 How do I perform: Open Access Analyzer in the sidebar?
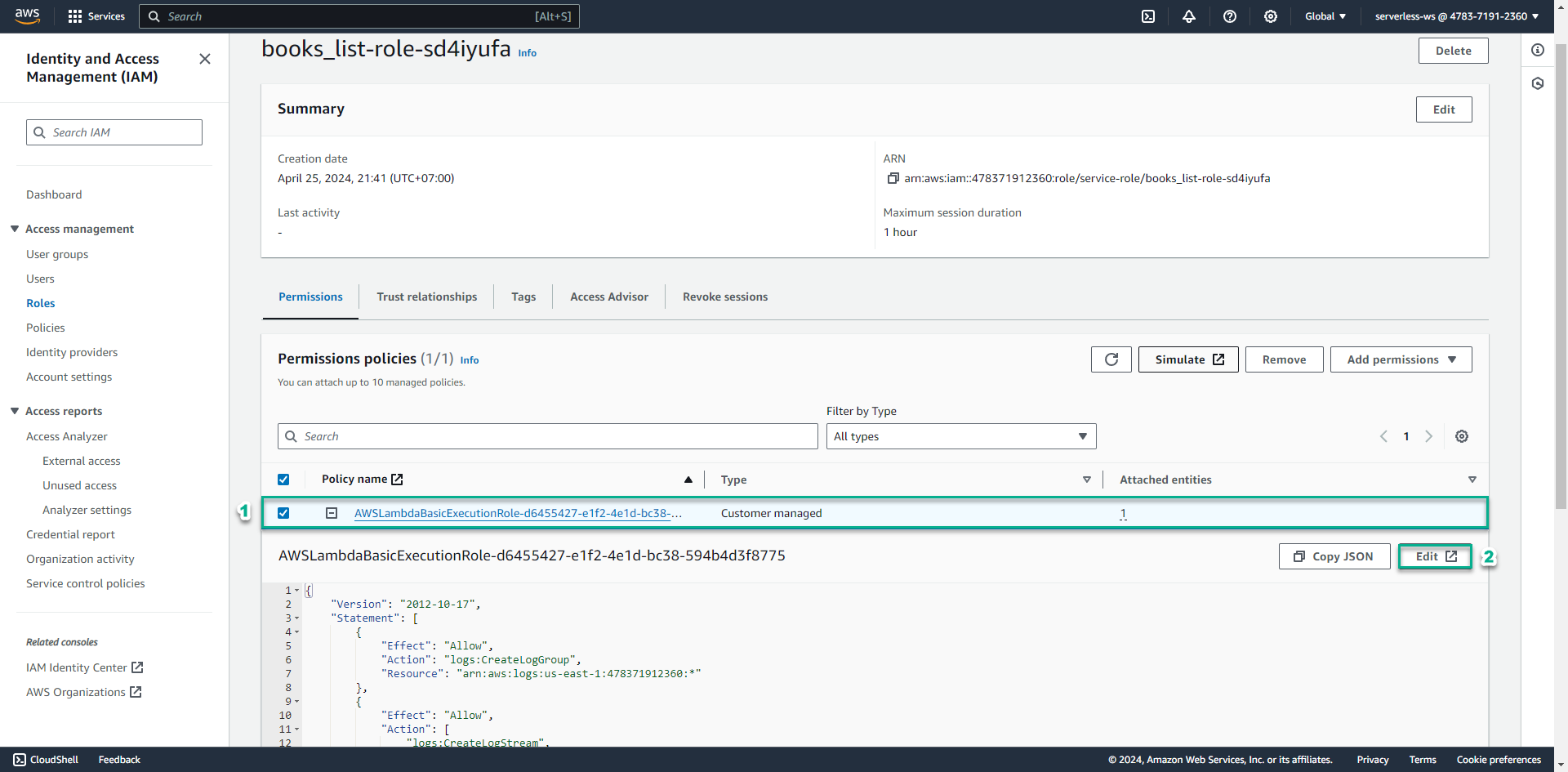[67, 436]
